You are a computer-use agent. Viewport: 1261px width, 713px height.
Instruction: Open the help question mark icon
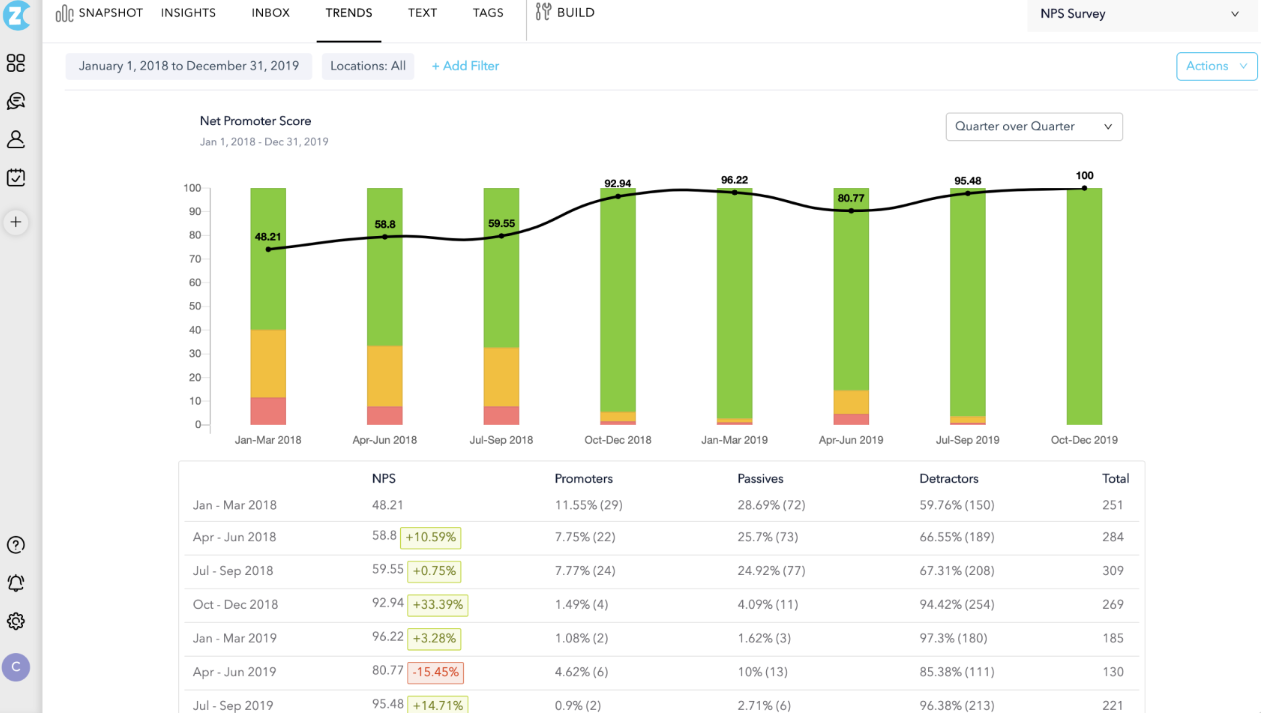(16, 545)
